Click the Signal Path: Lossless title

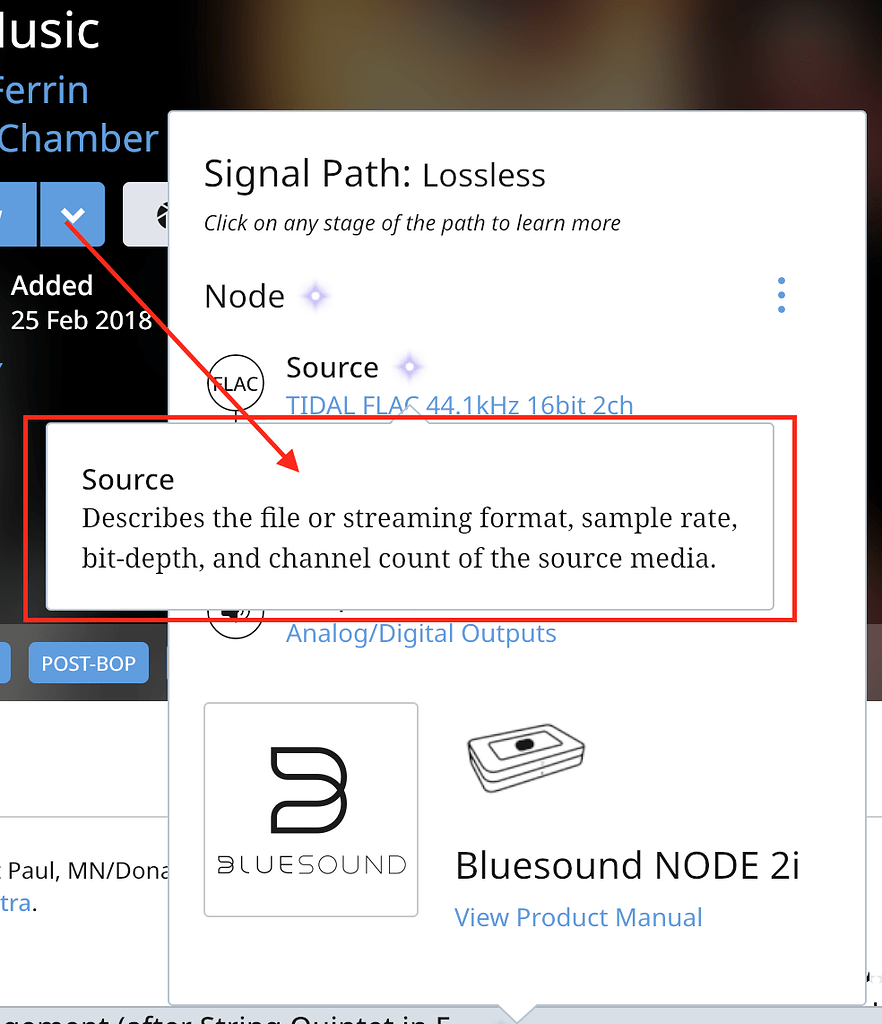pos(374,173)
